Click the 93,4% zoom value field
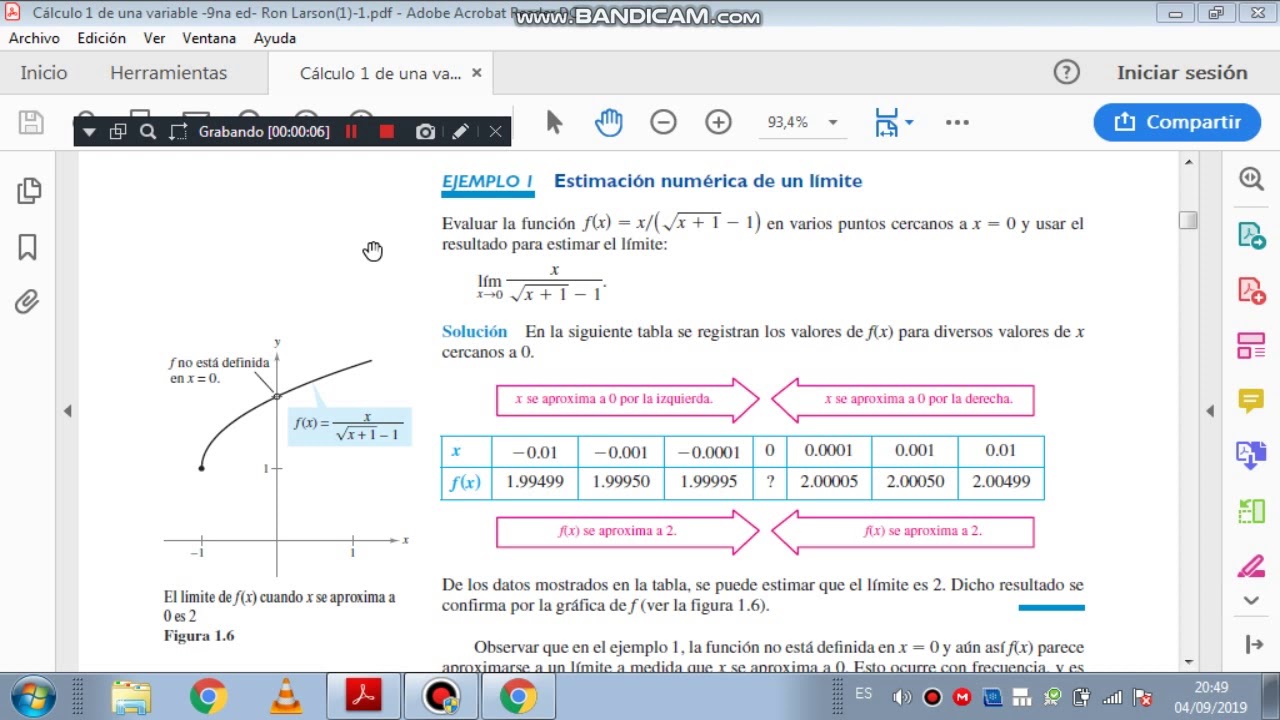The height and width of the screenshot is (720, 1280). [x=788, y=122]
